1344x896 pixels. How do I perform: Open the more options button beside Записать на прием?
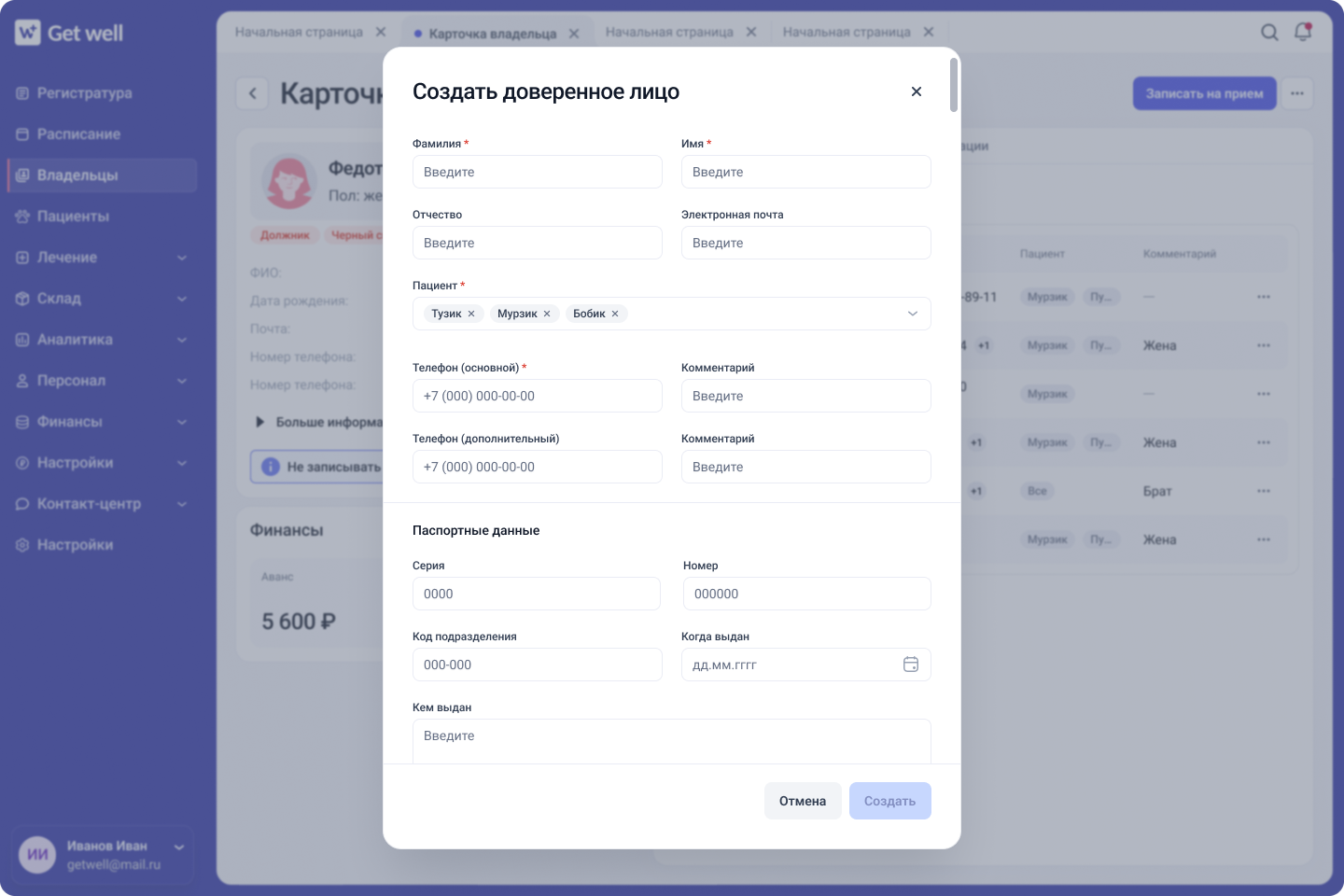click(1297, 93)
